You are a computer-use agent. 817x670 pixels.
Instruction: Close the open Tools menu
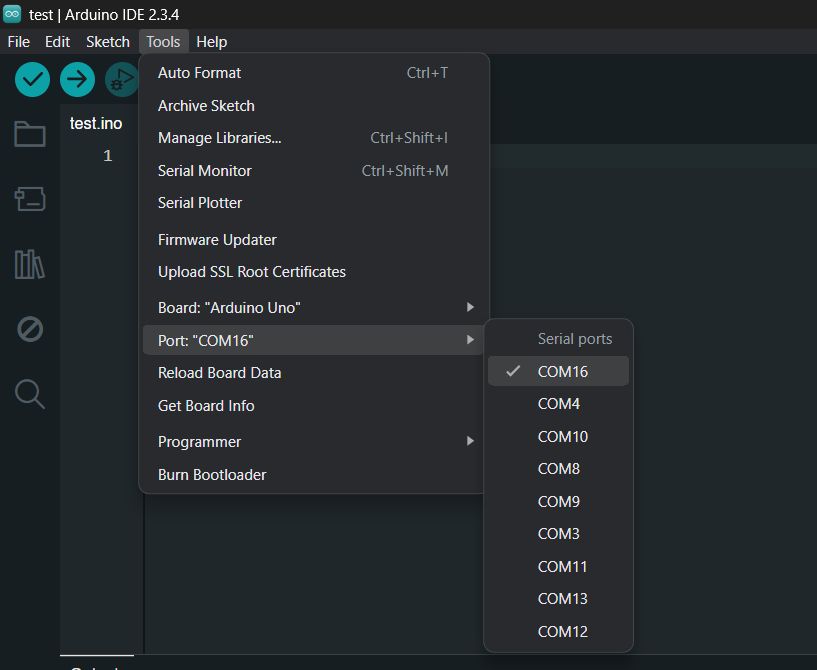(163, 42)
